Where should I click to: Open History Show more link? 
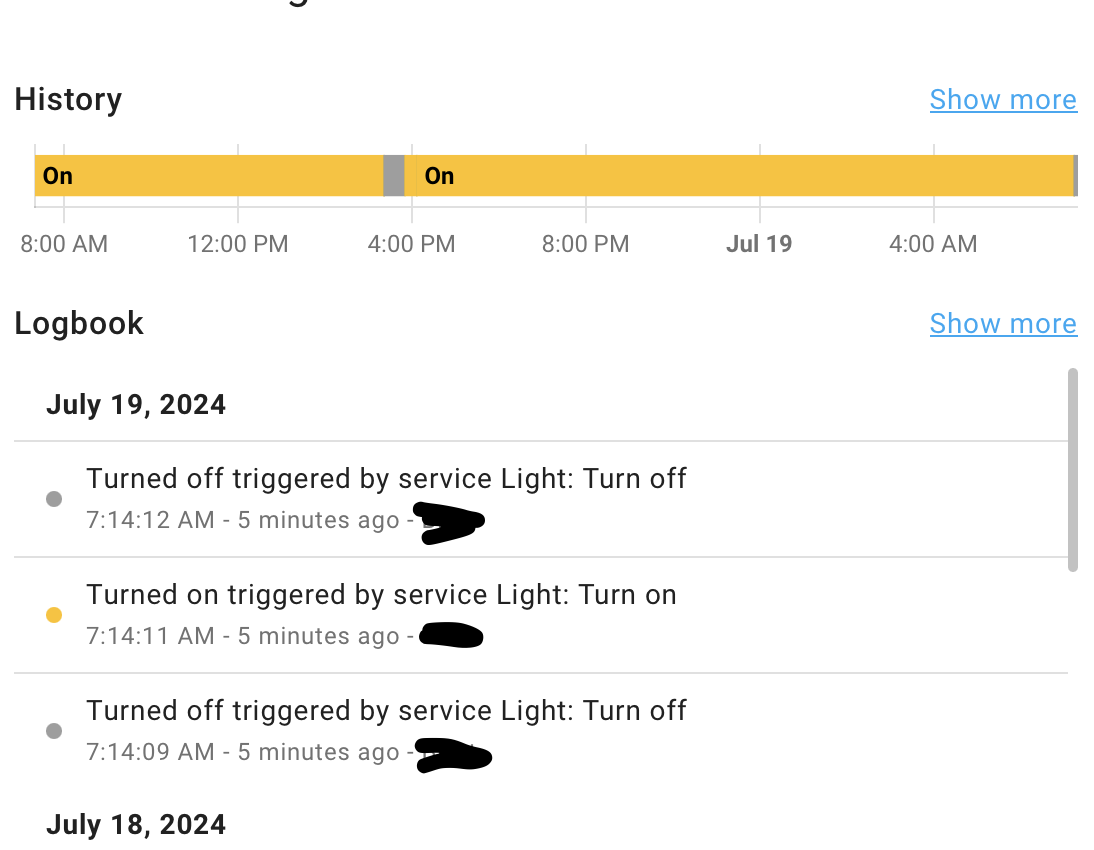pyautogui.click(x=1003, y=100)
